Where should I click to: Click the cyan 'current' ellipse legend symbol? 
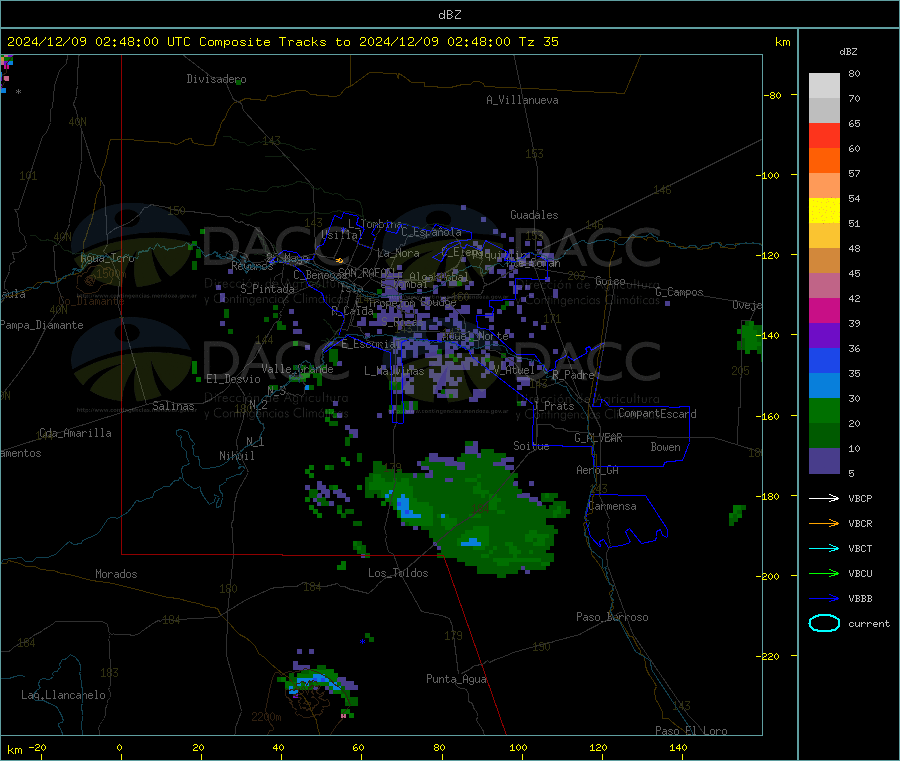(824, 623)
